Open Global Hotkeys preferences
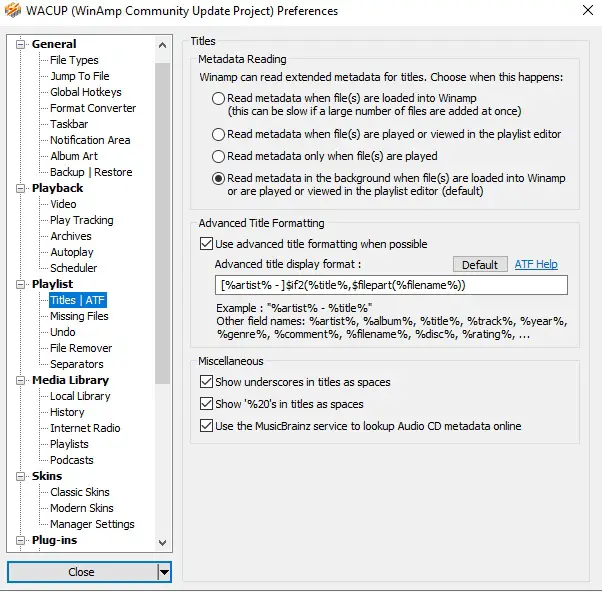Viewport: 602px width, 592px height. click(x=86, y=92)
